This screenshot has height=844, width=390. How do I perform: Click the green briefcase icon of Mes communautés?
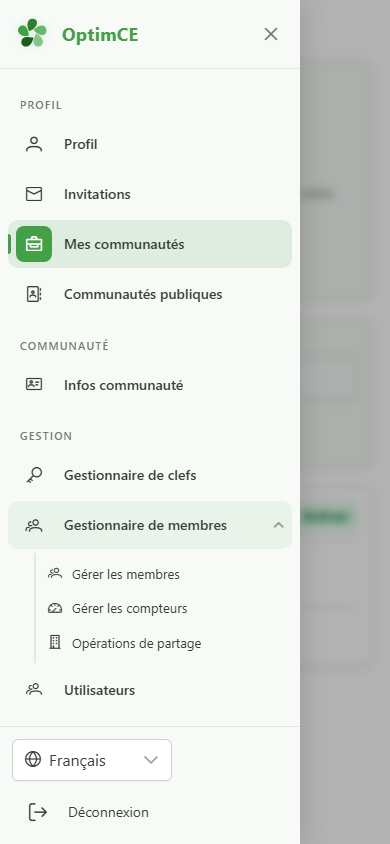(x=34, y=244)
